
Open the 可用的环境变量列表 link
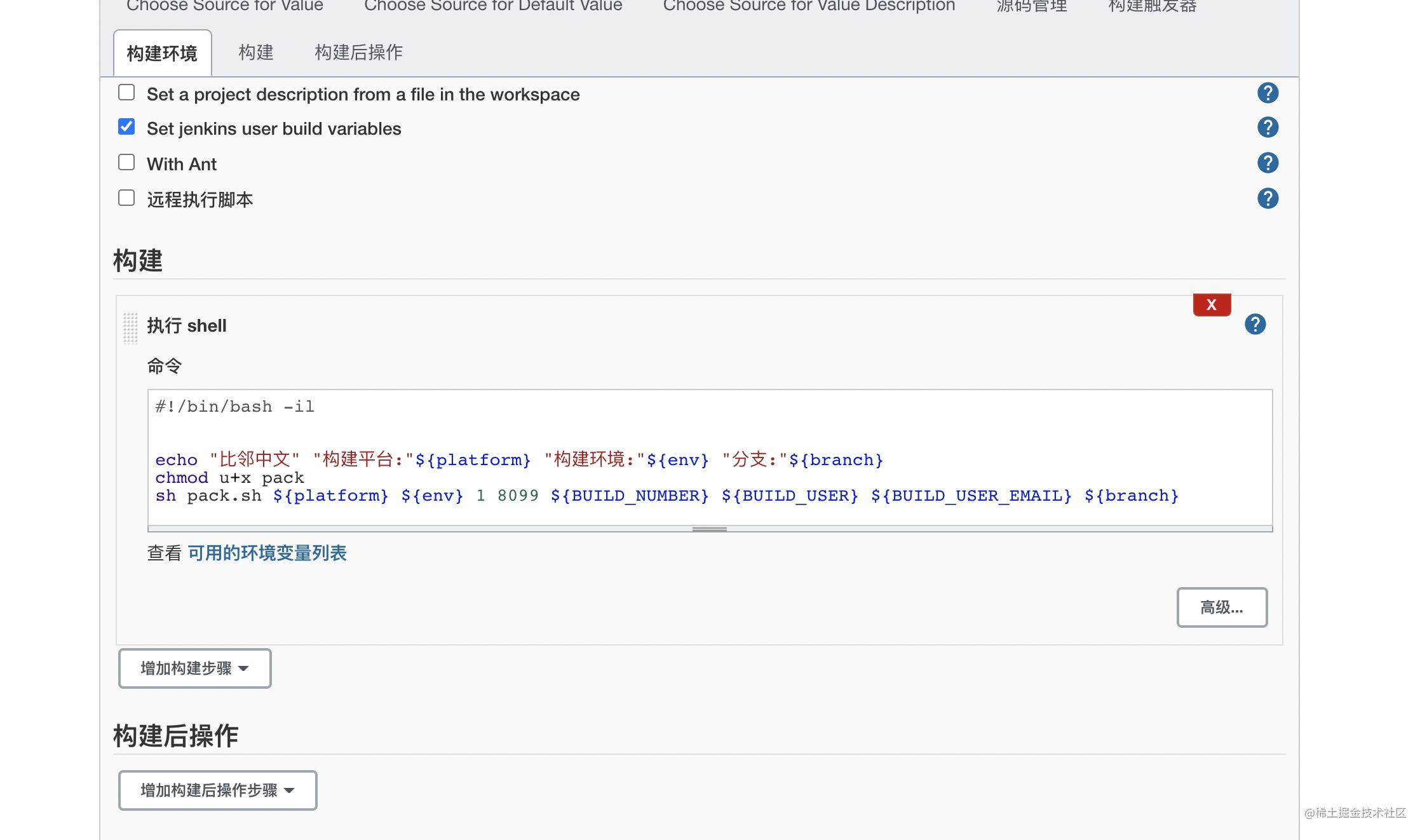click(267, 553)
